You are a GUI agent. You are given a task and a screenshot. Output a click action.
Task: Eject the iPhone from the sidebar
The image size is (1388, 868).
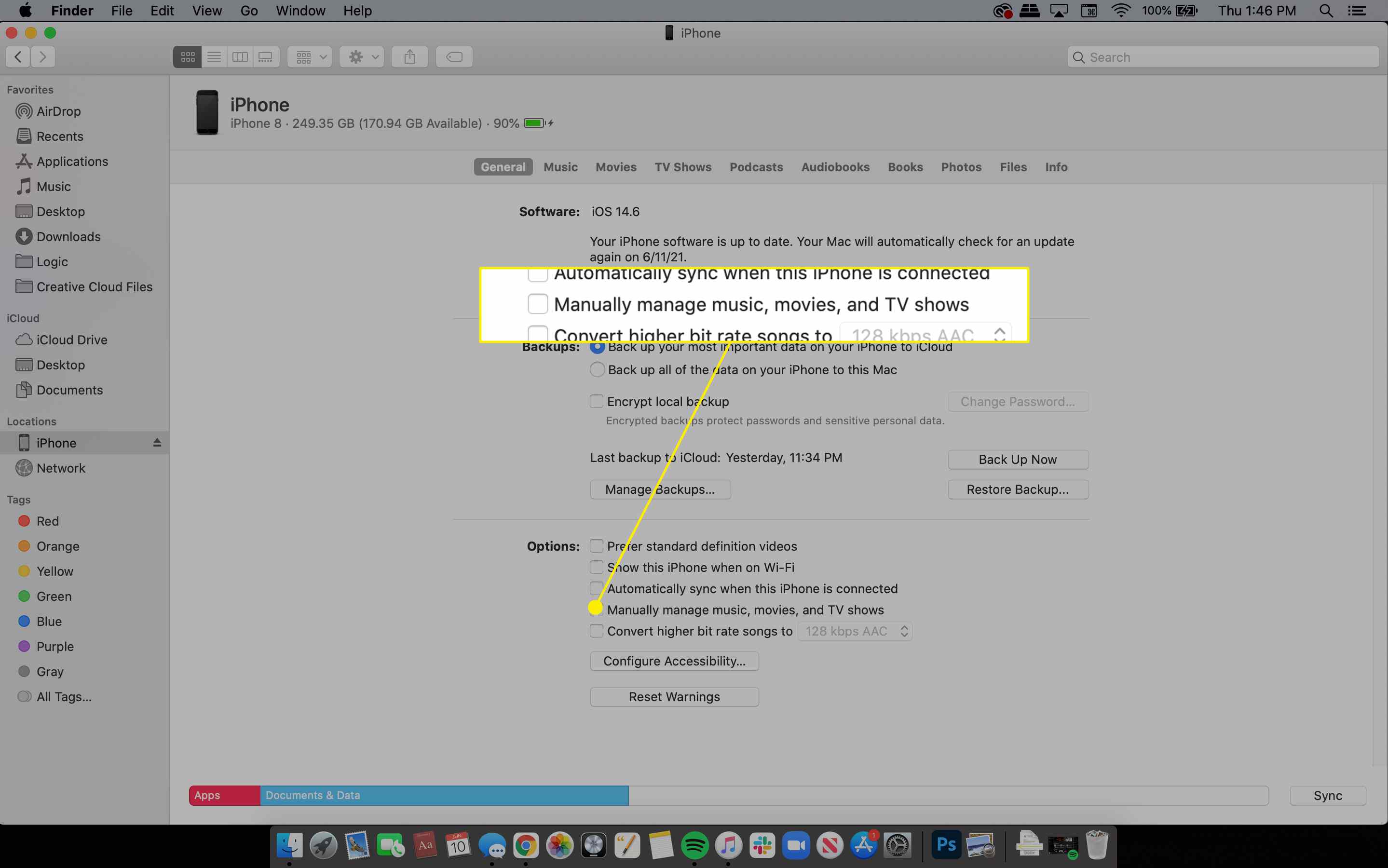pos(157,443)
